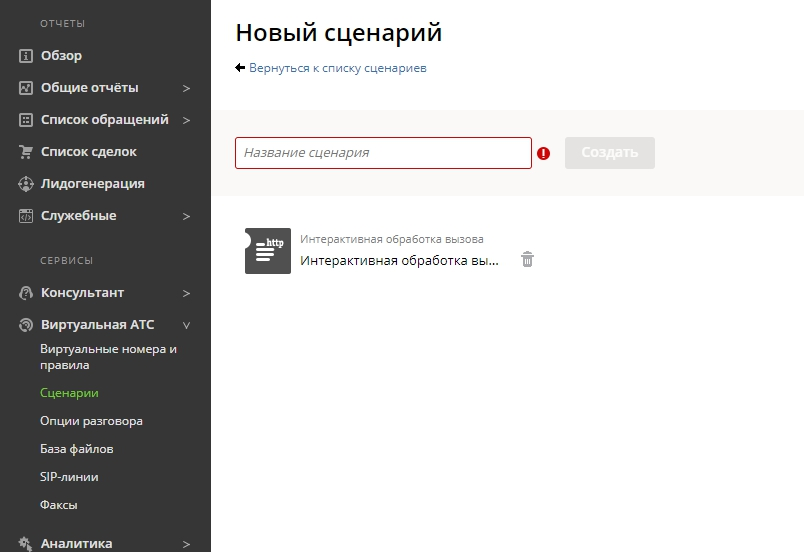Screen dimensions: 804x552
Task: Click the Обзор info icon
Action: coord(26,56)
